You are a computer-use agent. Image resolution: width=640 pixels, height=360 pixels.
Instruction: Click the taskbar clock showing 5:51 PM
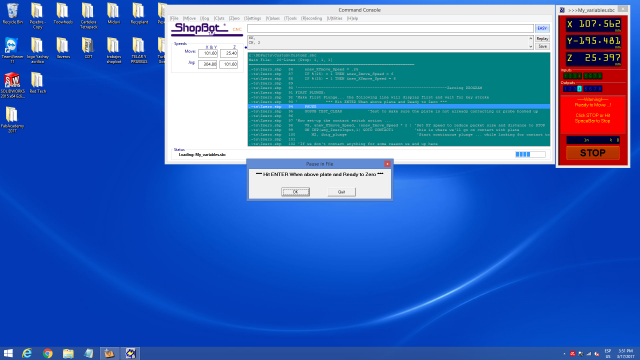coord(625,353)
